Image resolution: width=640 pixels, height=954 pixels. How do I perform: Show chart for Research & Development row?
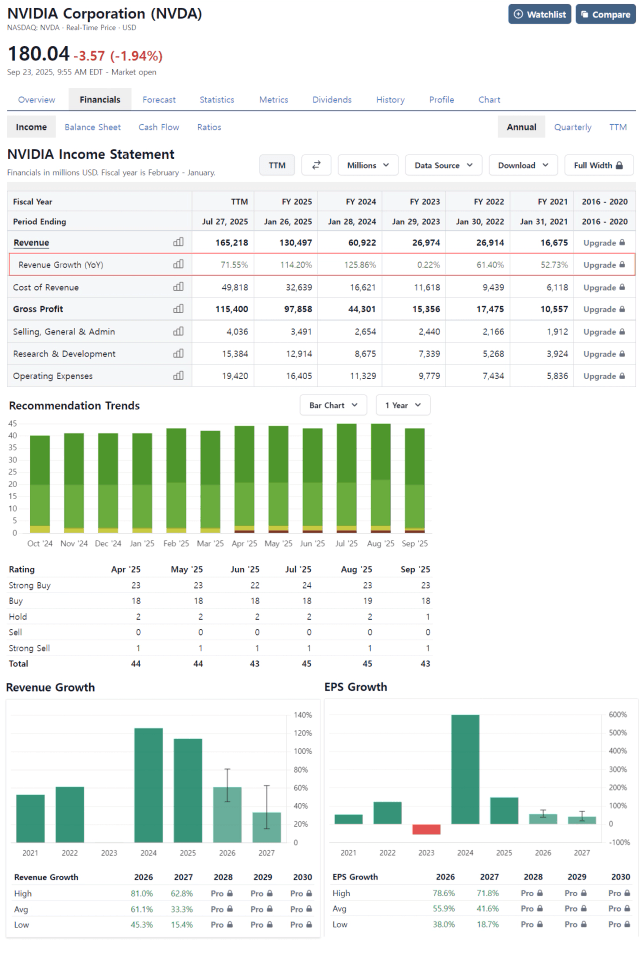178,354
